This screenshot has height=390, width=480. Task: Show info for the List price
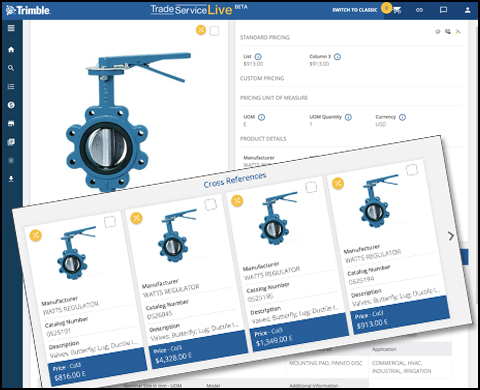click(x=258, y=57)
